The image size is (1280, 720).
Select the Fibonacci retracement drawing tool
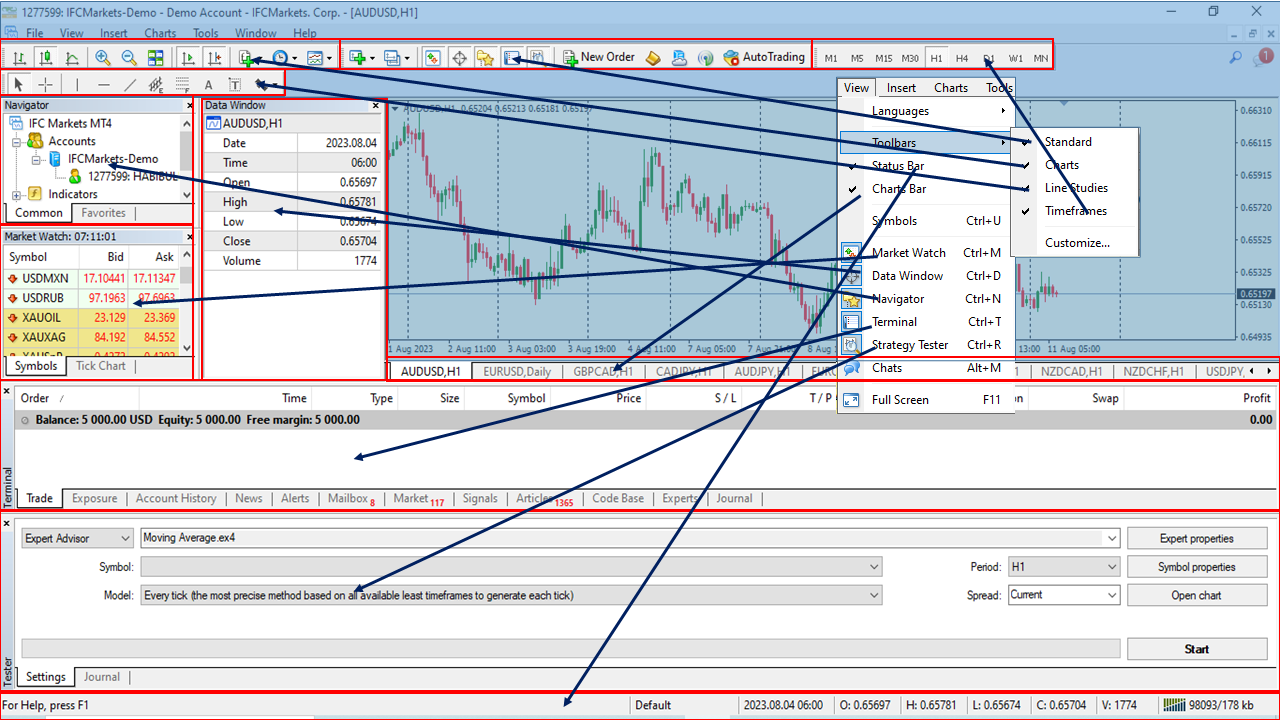click(x=181, y=85)
